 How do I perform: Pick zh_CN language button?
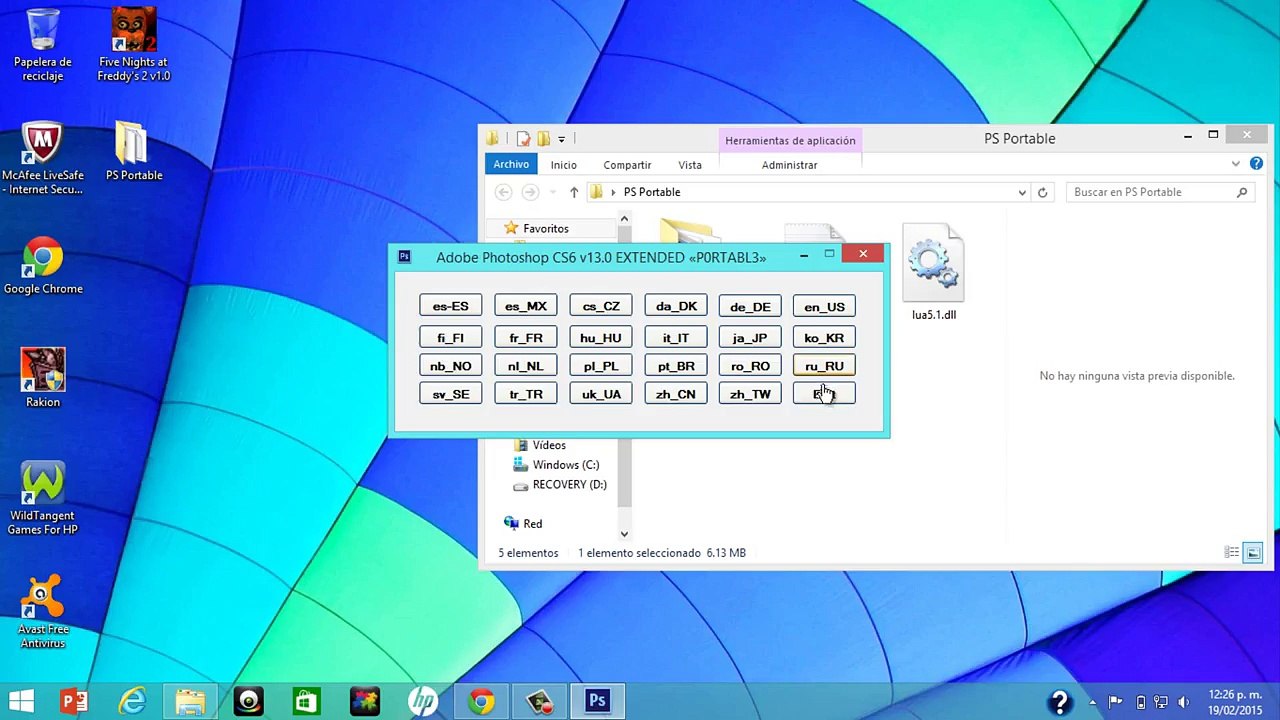[x=676, y=393]
